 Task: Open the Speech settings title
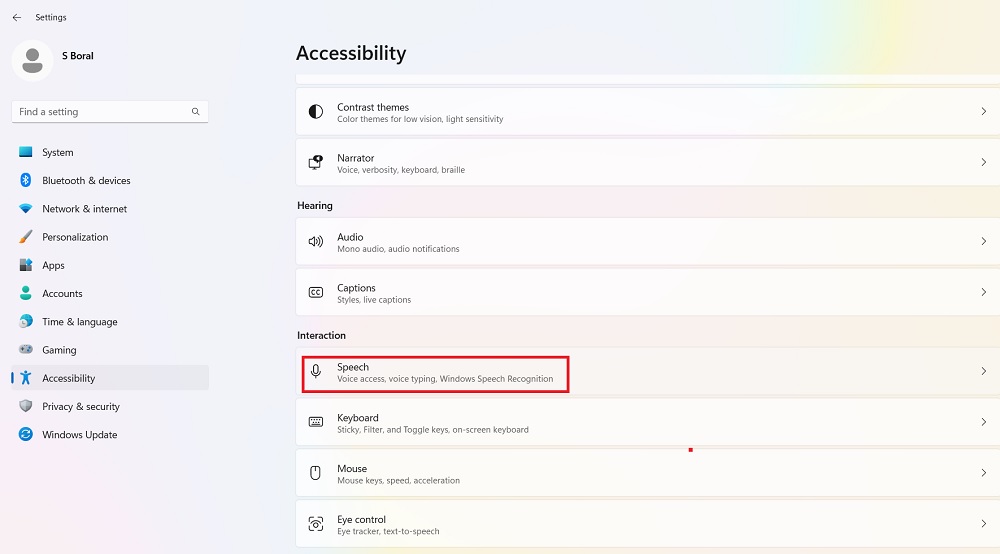pyautogui.click(x=353, y=367)
